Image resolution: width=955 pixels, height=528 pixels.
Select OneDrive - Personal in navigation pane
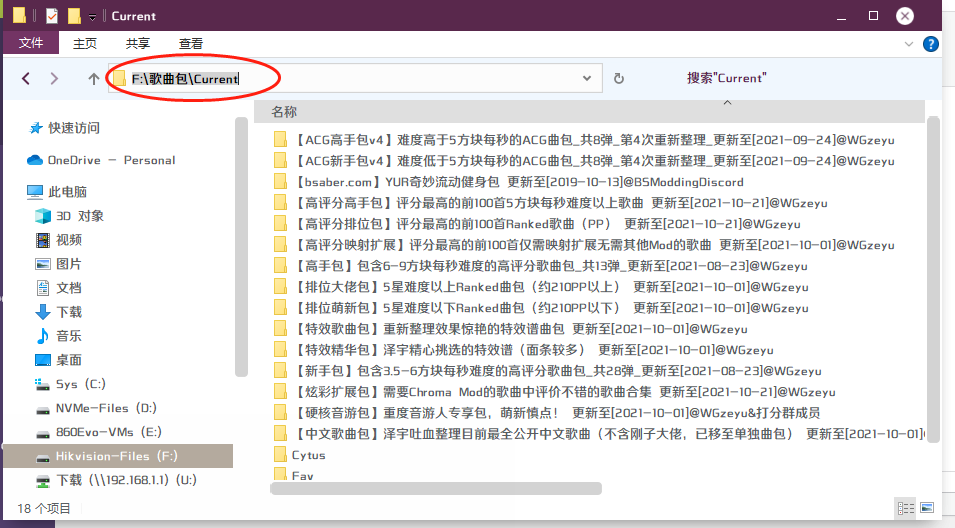pos(110,160)
